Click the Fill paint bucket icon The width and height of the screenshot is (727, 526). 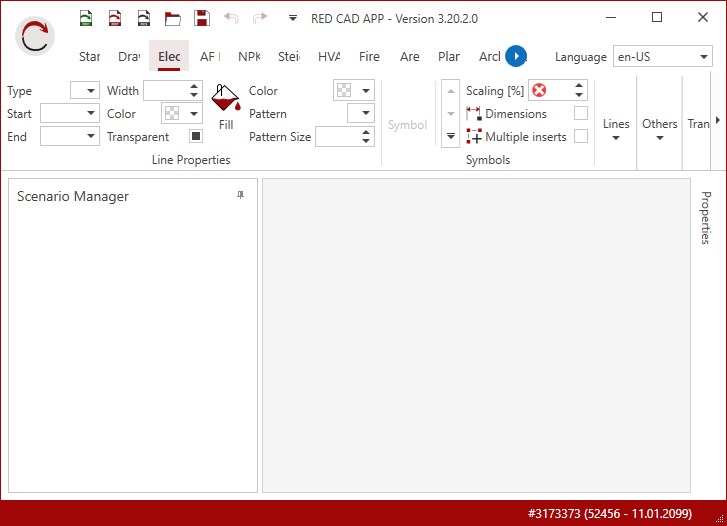(x=226, y=98)
